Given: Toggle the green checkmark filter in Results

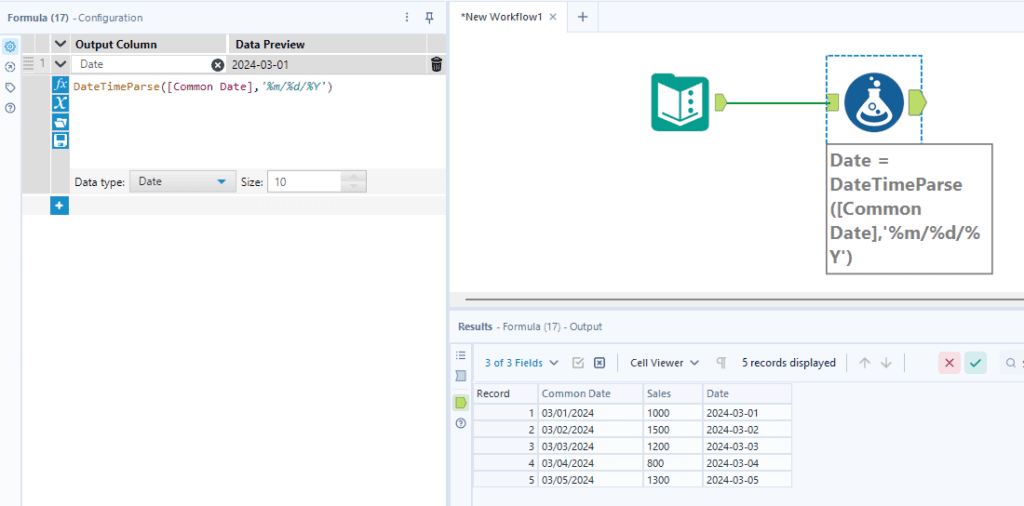Looking at the screenshot, I should coord(975,363).
